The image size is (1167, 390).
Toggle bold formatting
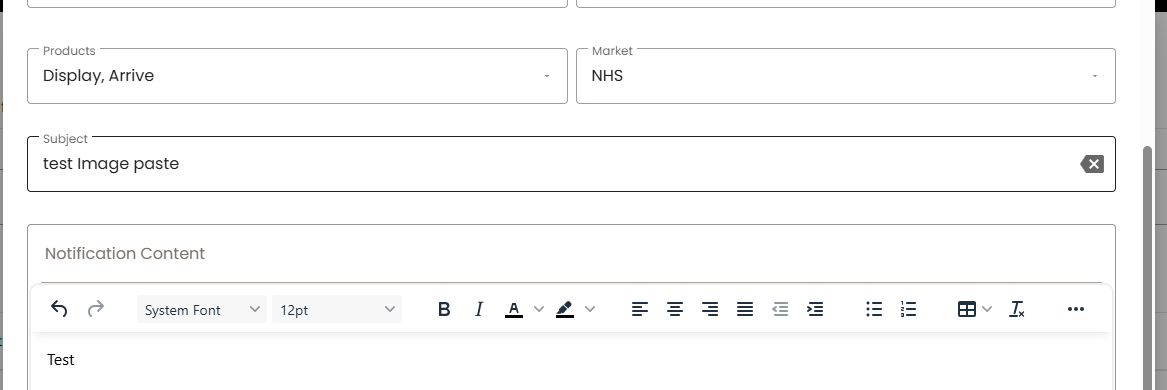pyautogui.click(x=444, y=309)
